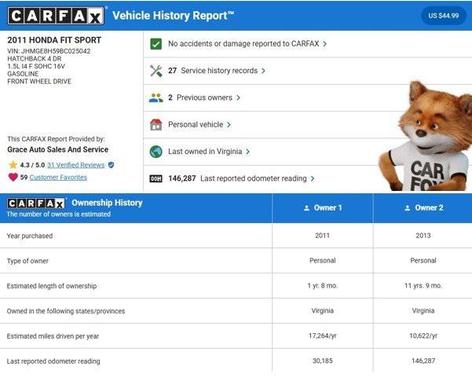This screenshot has height=378, width=472.
Task: Click the gold star rating icon
Action: pyautogui.click(x=13, y=165)
